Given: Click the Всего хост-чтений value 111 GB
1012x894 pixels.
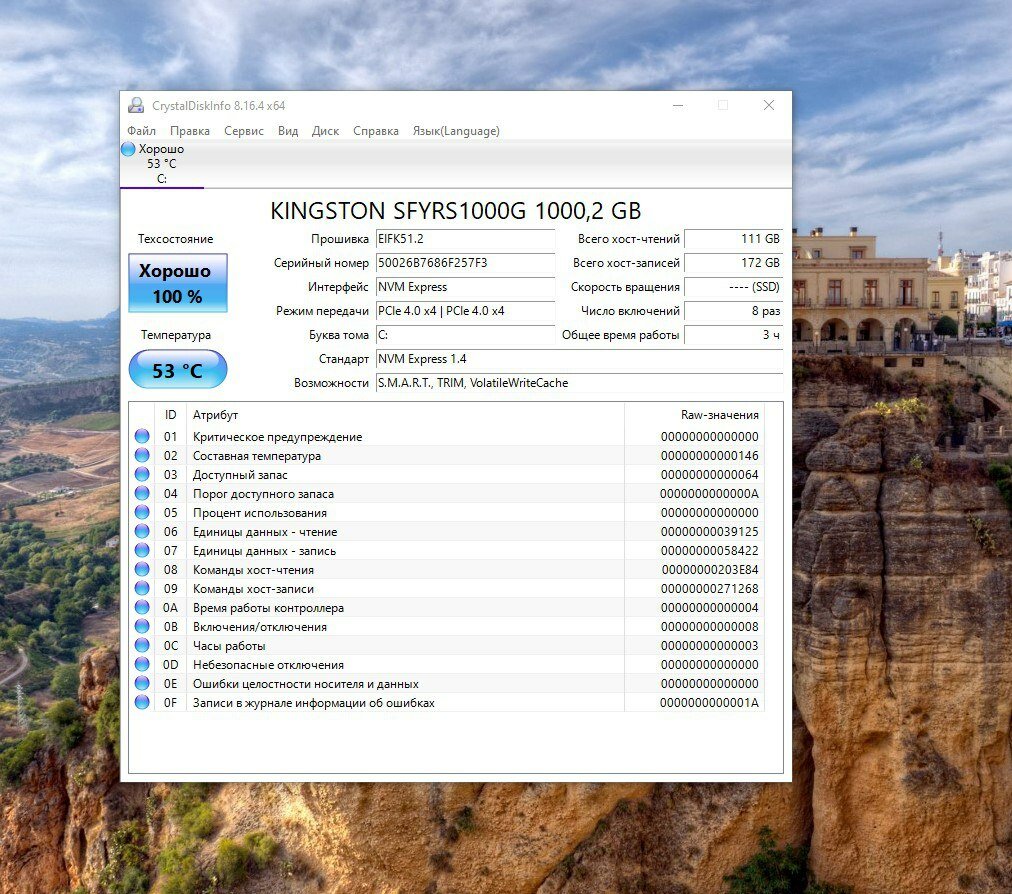Looking at the screenshot, I should 734,239.
